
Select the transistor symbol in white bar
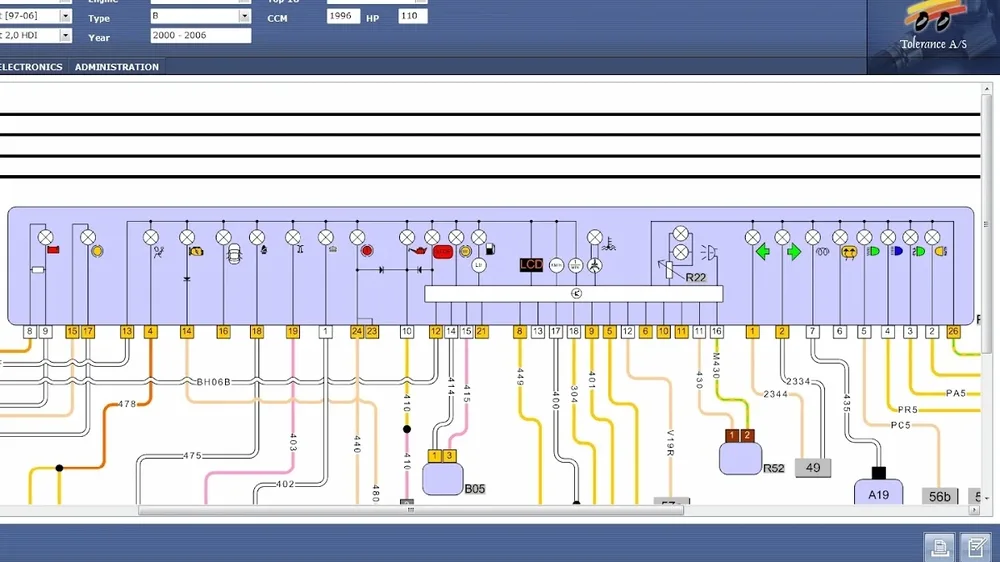576,293
